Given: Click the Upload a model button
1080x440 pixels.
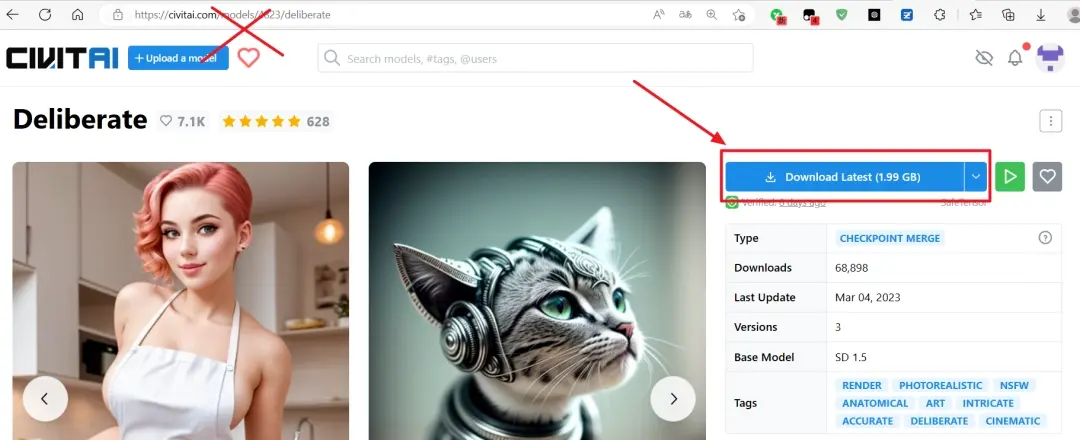Looking at the screenshot, I should click(x=178, y=58).
